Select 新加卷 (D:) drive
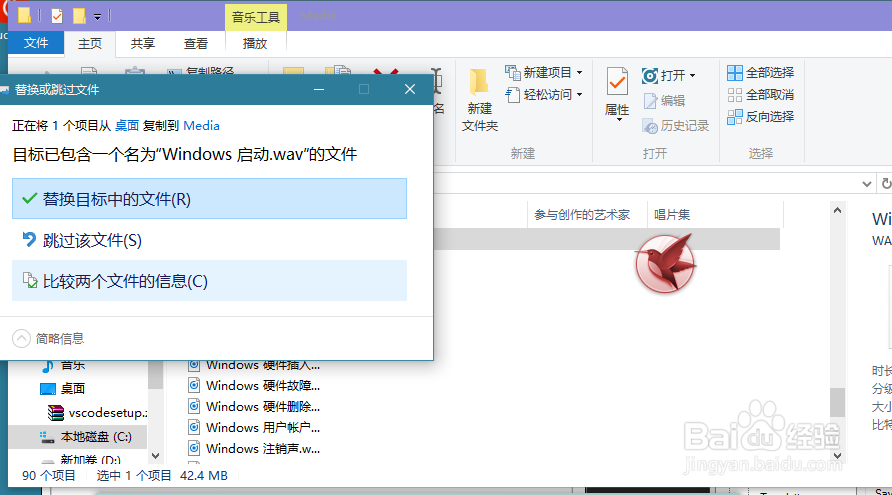 [x=90, y=459]
